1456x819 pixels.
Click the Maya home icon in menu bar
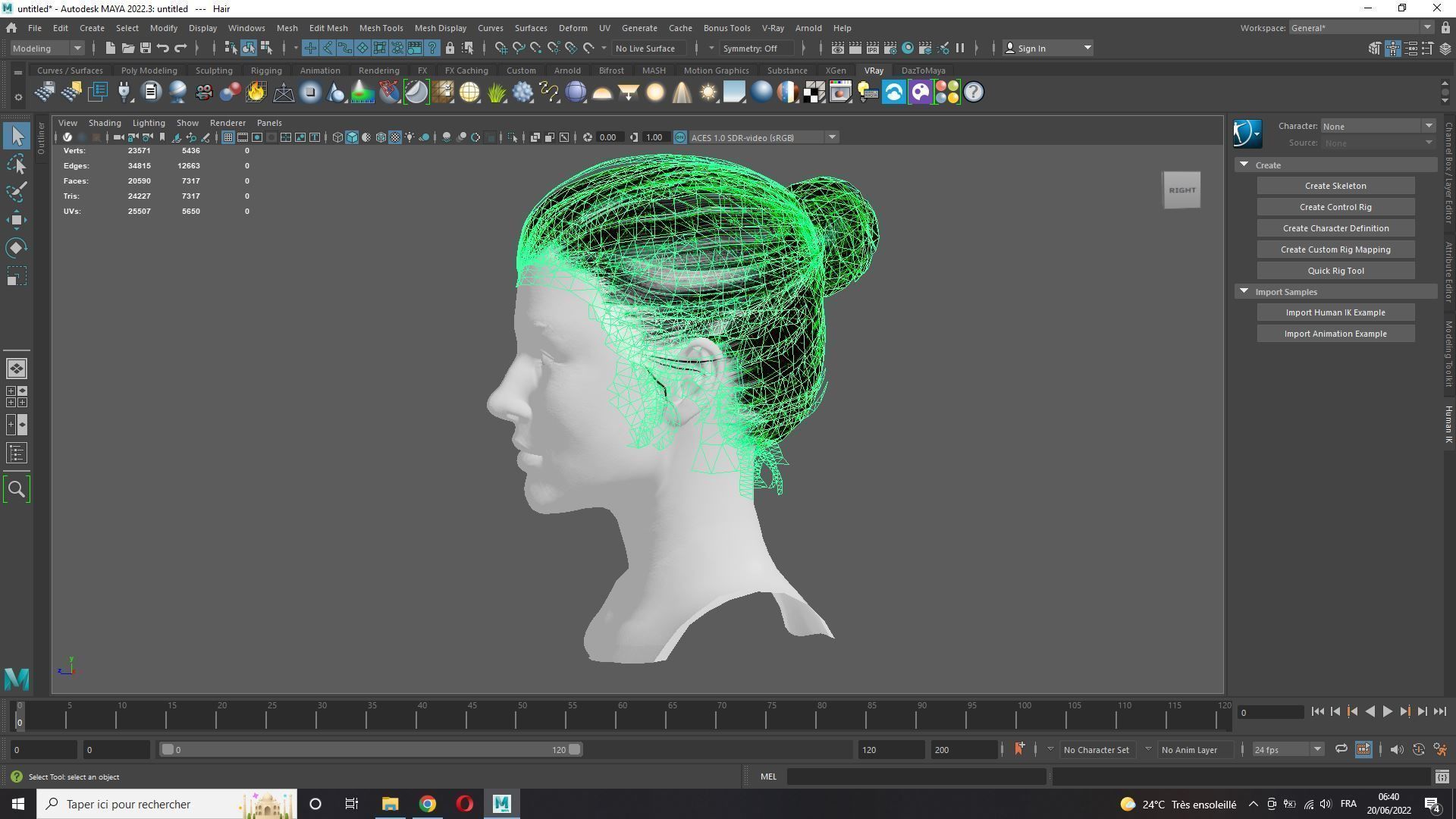pos(11,28)
